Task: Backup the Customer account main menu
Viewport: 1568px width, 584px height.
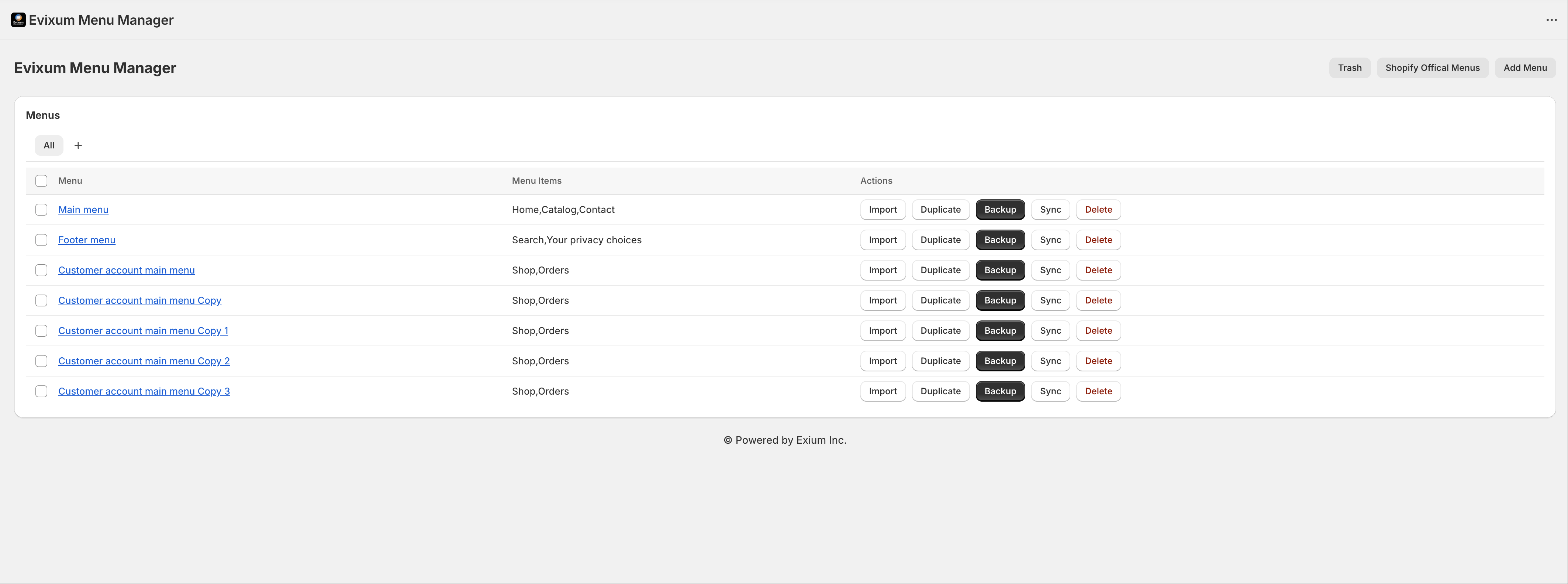Action: 999,270
